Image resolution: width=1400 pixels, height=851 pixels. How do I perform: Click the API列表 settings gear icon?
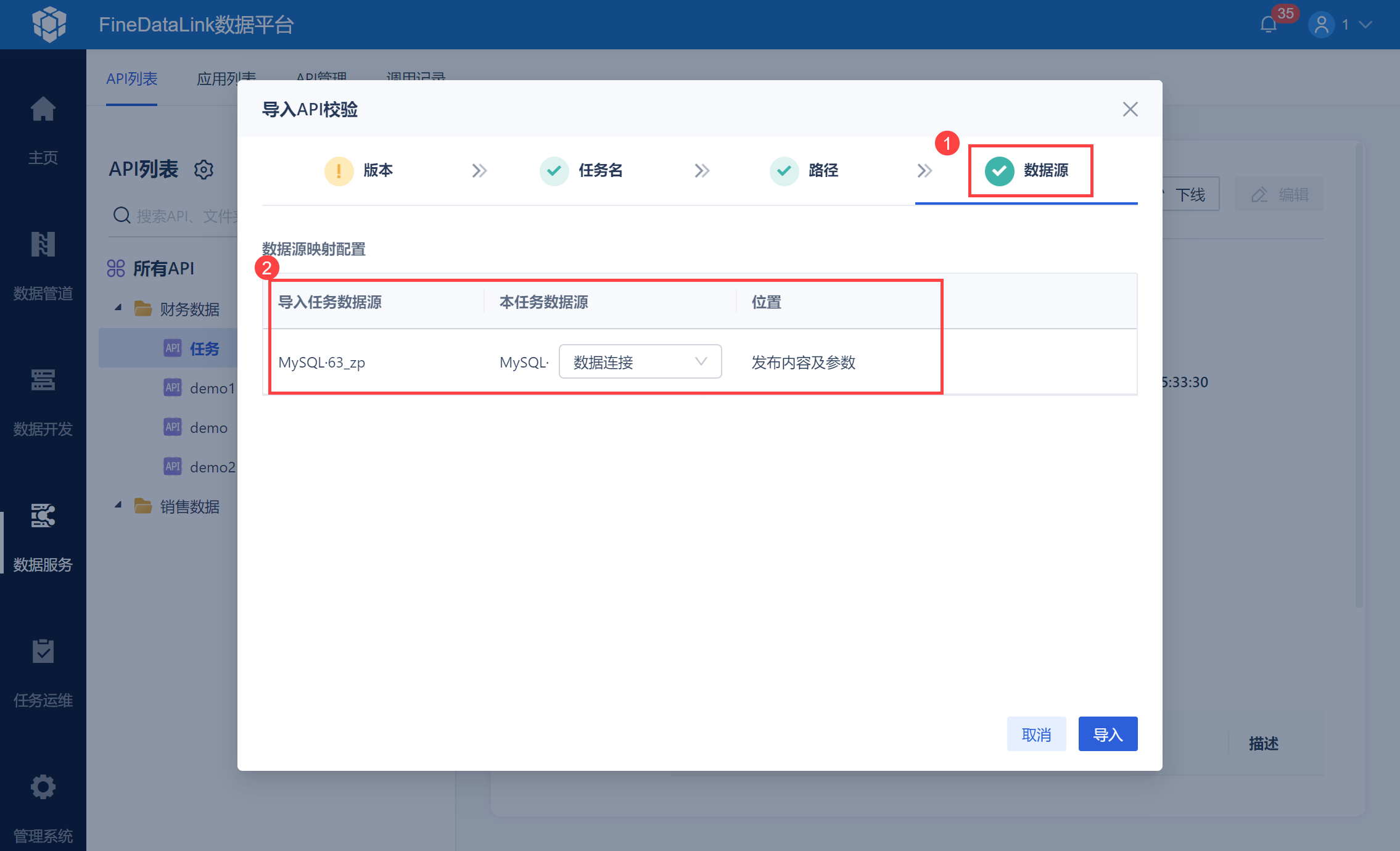click(x=204, y=170)
